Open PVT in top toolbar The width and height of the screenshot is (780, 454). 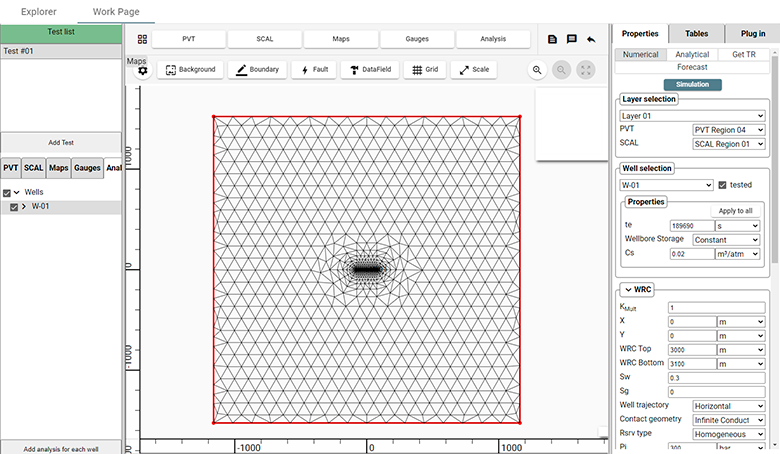[x=189, y=39]
